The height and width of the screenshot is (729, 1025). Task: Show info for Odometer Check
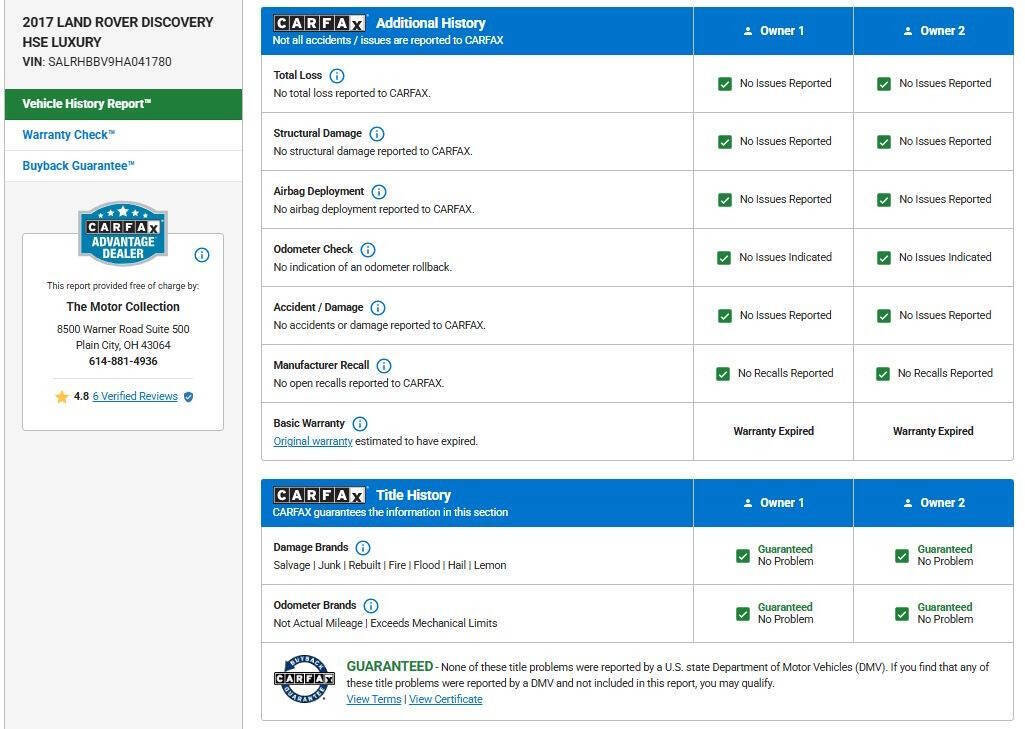click(368, 250)
